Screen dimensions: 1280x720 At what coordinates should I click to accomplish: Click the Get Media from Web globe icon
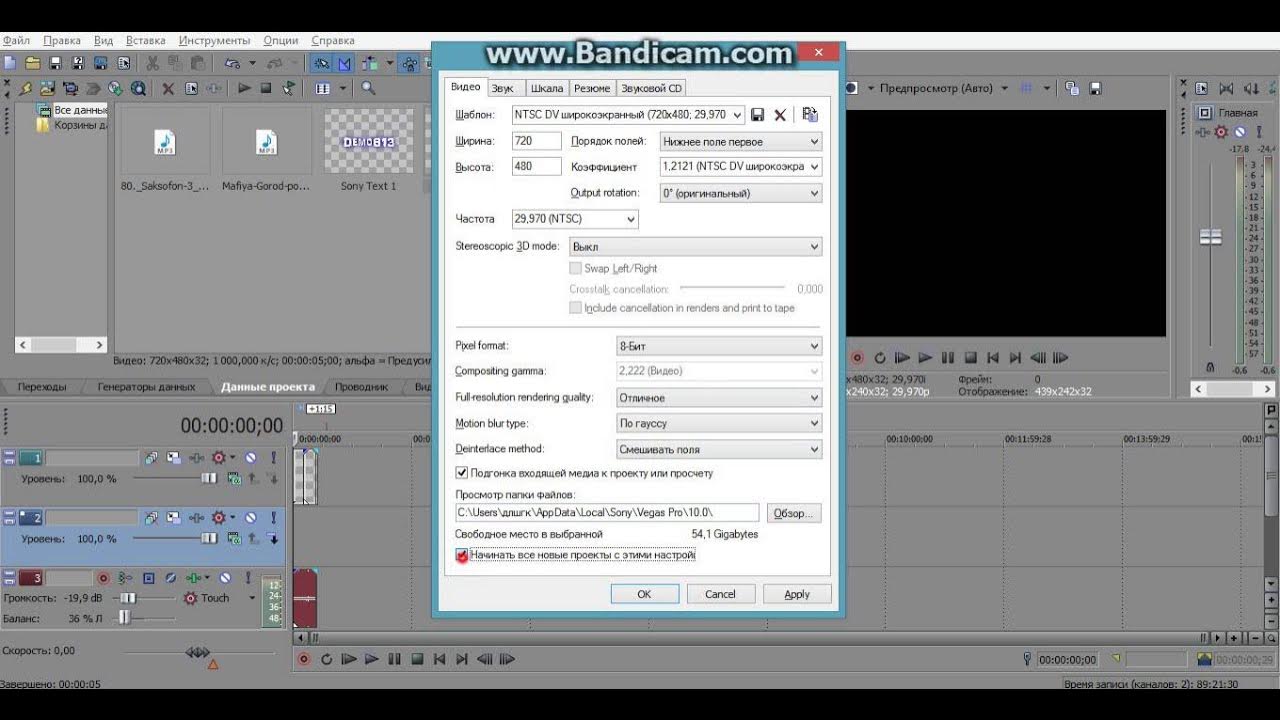click(x=138, y=89)
